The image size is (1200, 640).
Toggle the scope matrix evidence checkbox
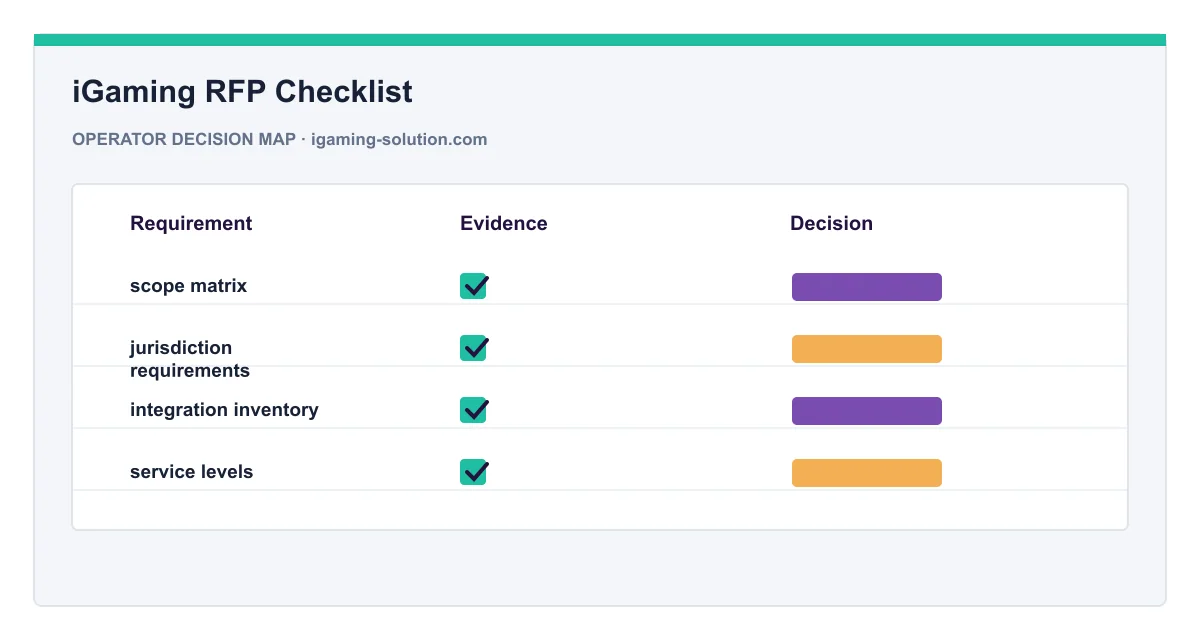point(473,286)
